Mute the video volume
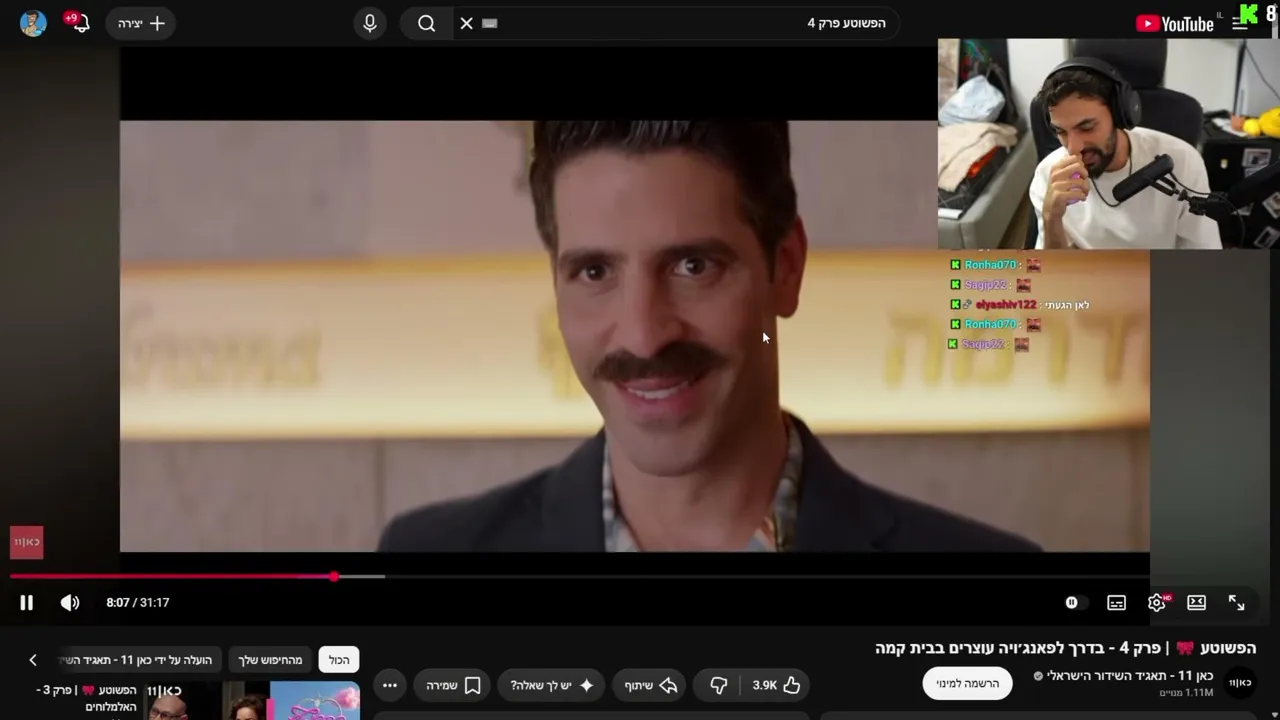Image resolution: width=1280 pixels, height=720 pixels. point(70,602)
